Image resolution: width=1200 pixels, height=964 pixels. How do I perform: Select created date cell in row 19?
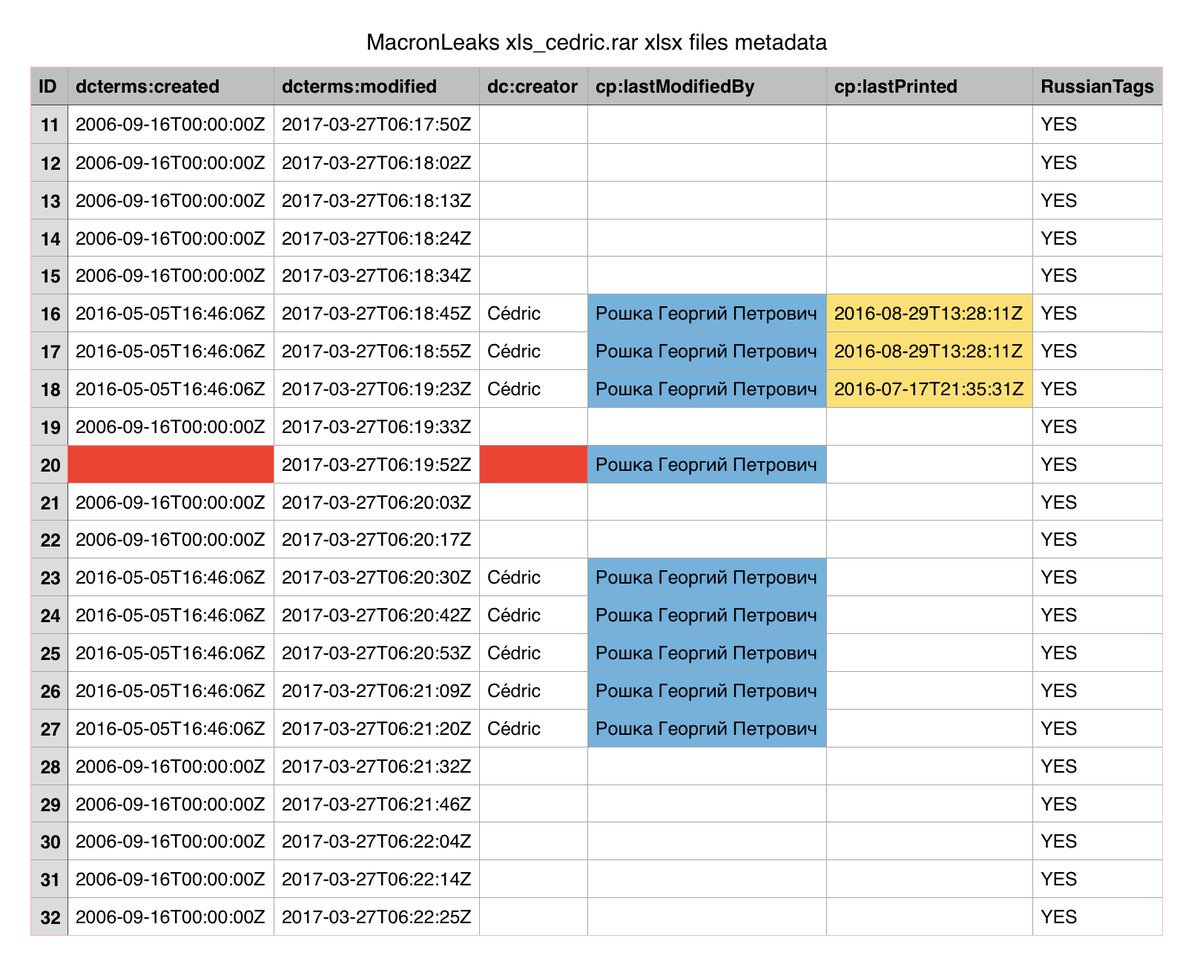click(x=170, y=427)
